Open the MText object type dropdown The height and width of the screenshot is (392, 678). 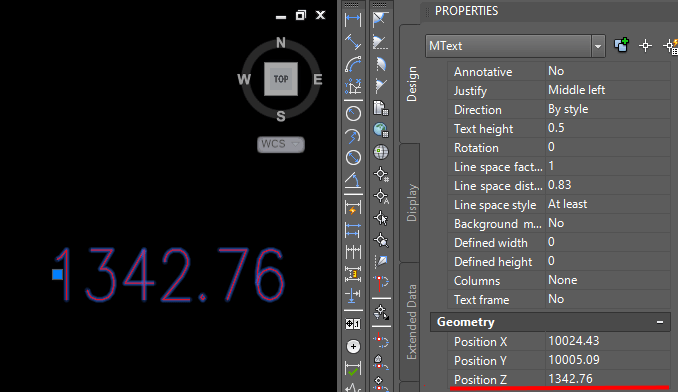(598, 46)
